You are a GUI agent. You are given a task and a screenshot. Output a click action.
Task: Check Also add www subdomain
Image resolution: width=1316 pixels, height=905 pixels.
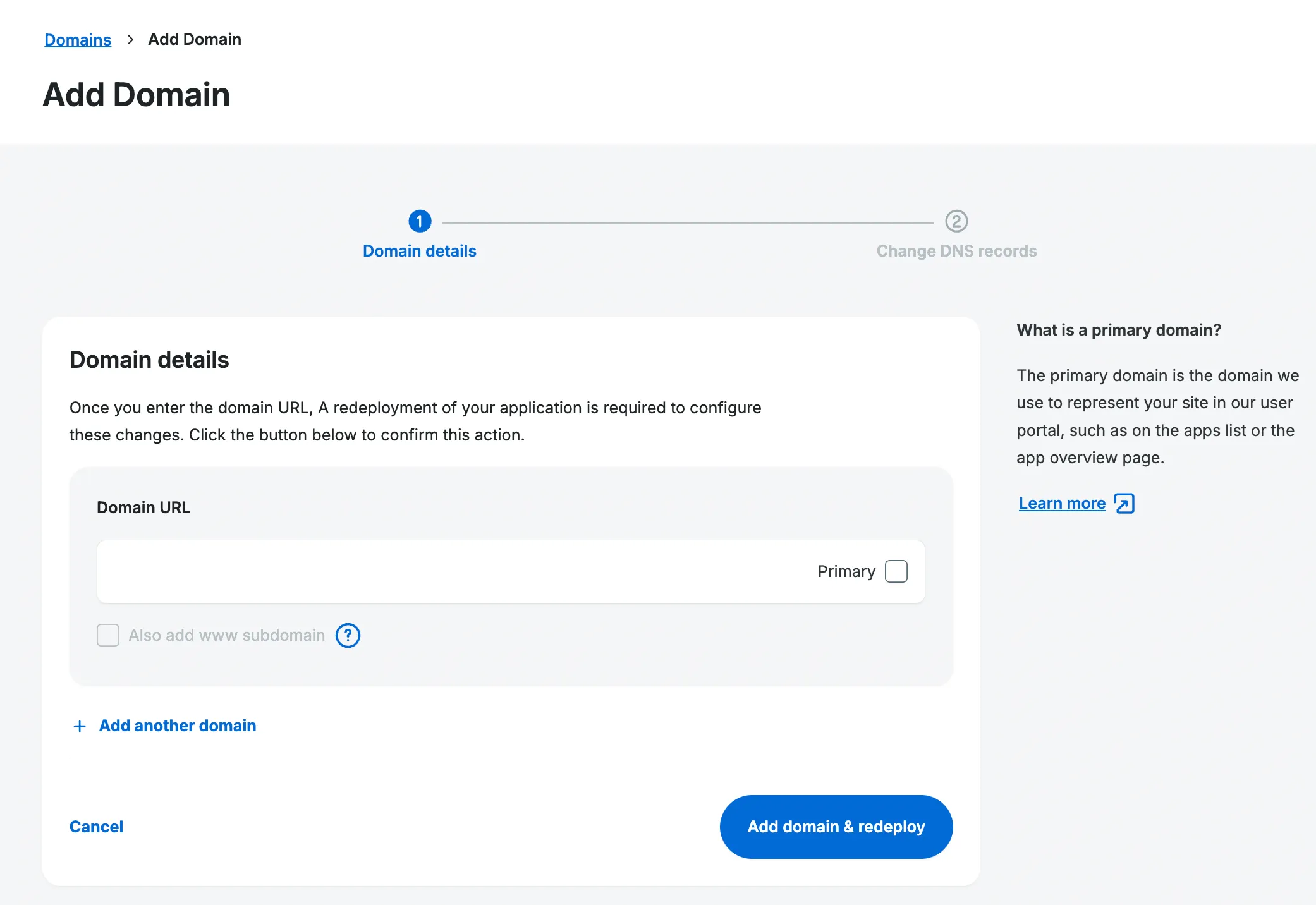click(108, 635)
